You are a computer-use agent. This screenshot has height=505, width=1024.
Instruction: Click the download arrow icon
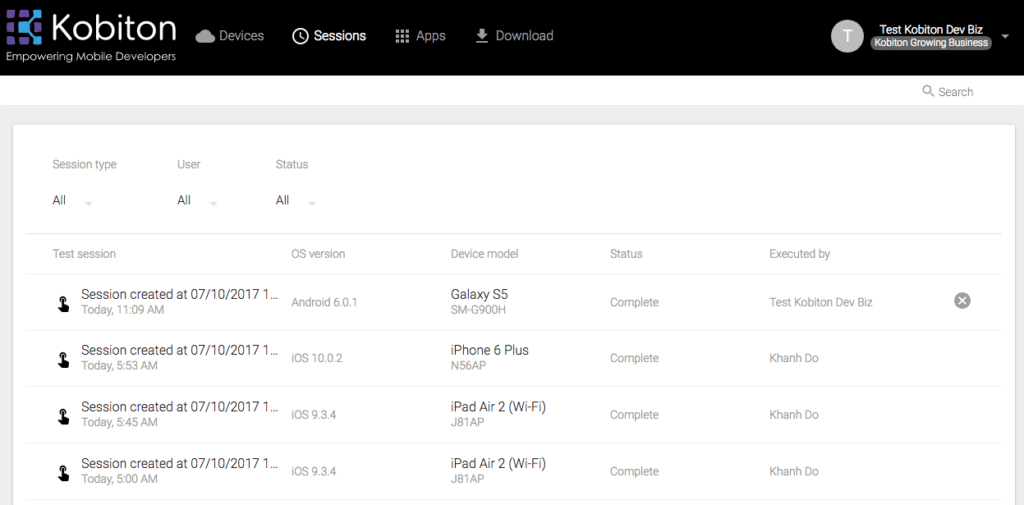[482, 36]
